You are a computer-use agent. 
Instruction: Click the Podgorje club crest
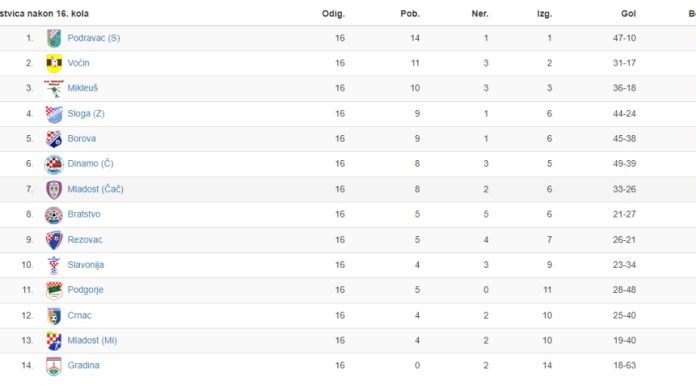54,290
